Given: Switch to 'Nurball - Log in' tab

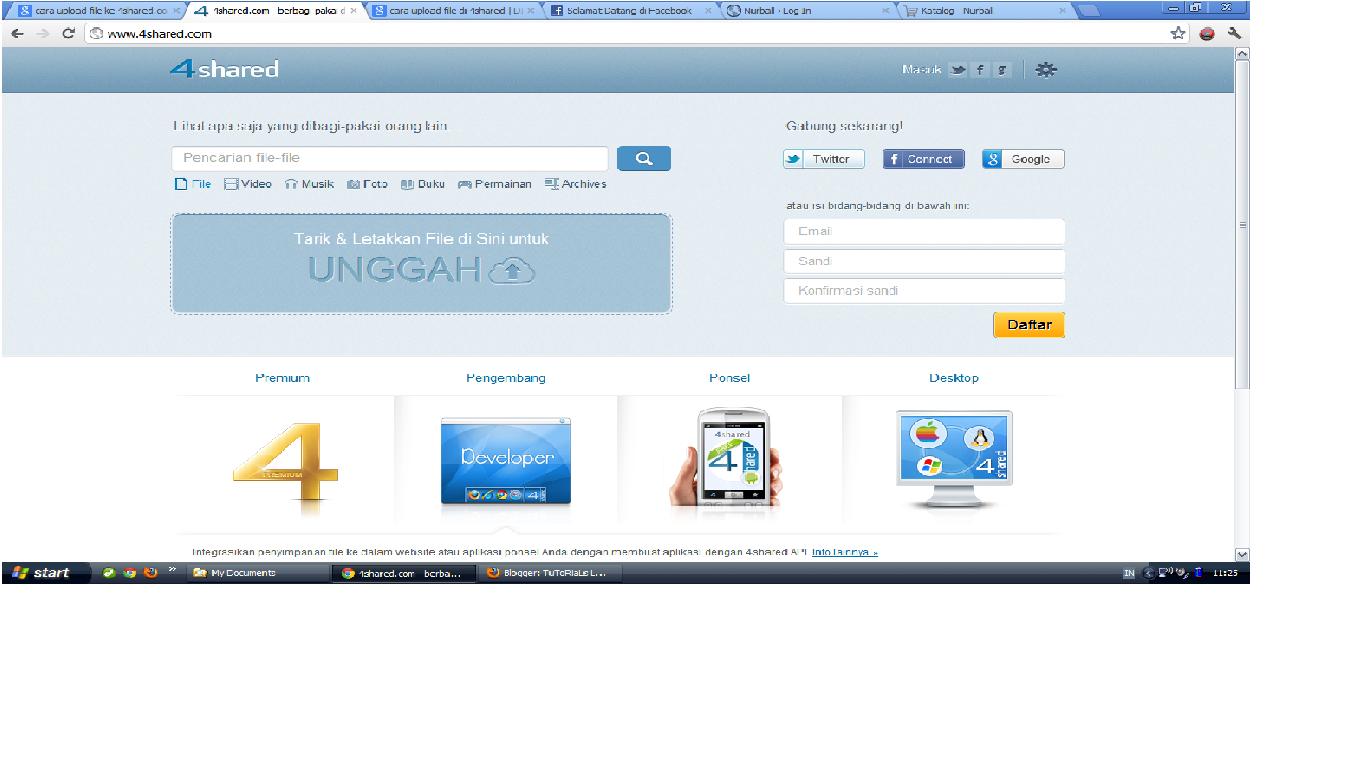Looking at the screenshot, I should [810, 11].
